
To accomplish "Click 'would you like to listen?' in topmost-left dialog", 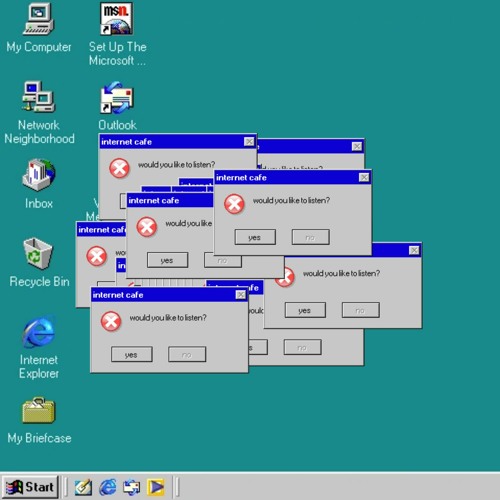I will (x=177, y=165).
